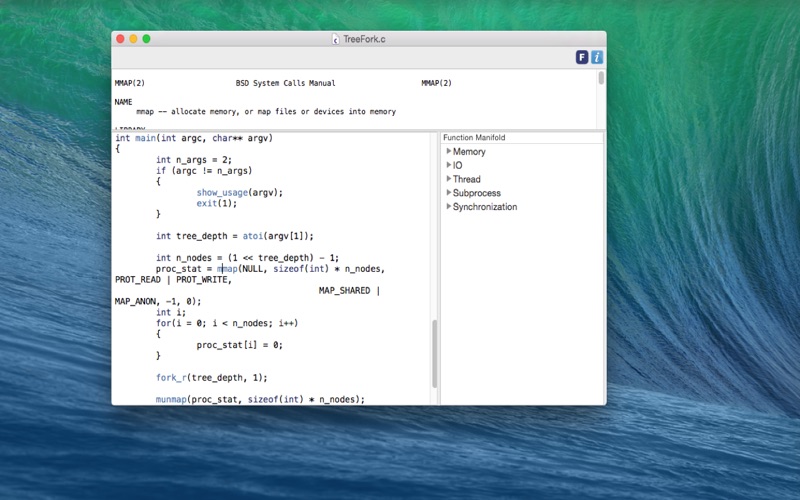
Task: Select the Memory row label
Action: [x=469, y=152]
